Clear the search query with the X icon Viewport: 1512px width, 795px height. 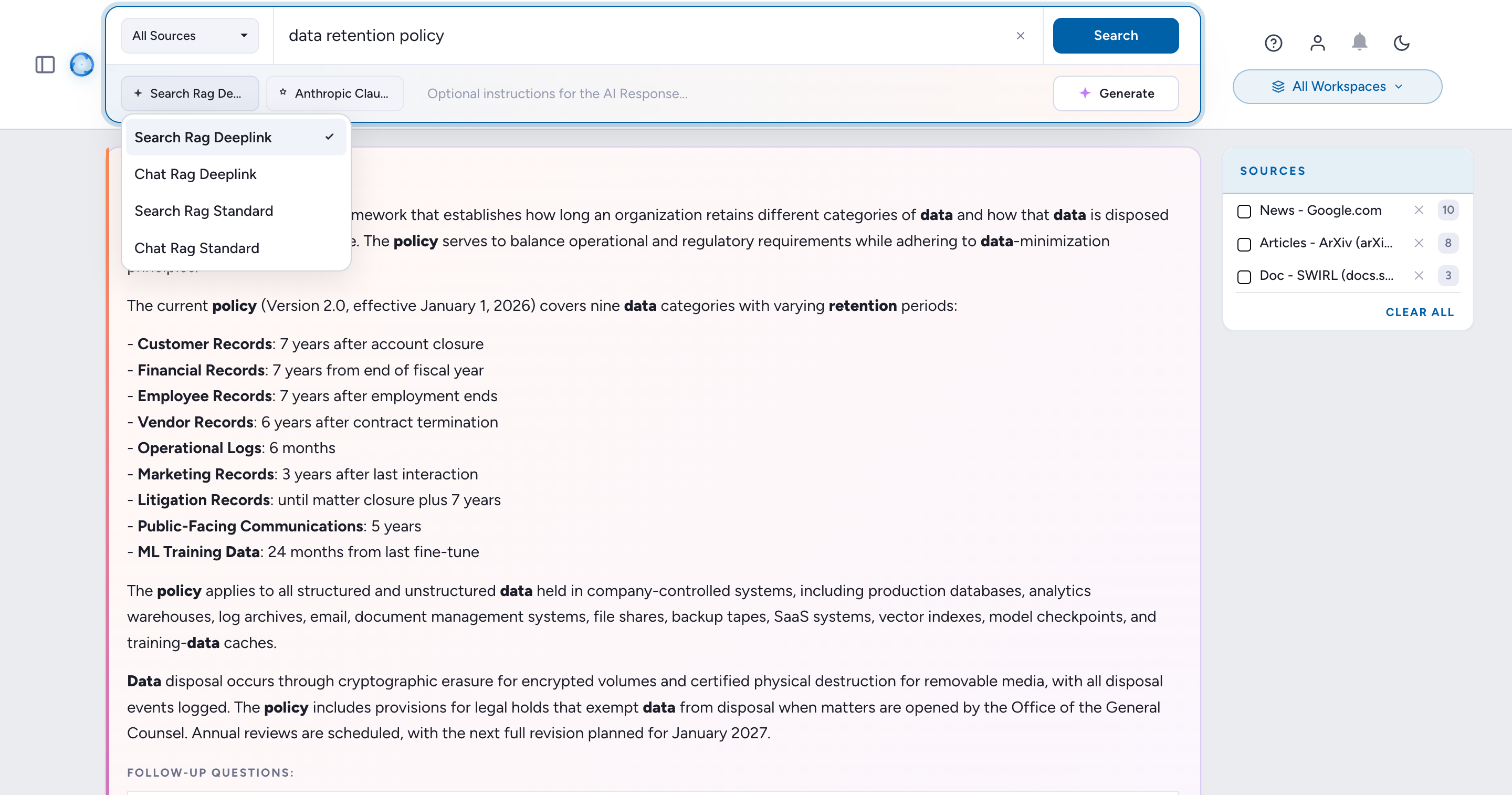click(1021, 36)
